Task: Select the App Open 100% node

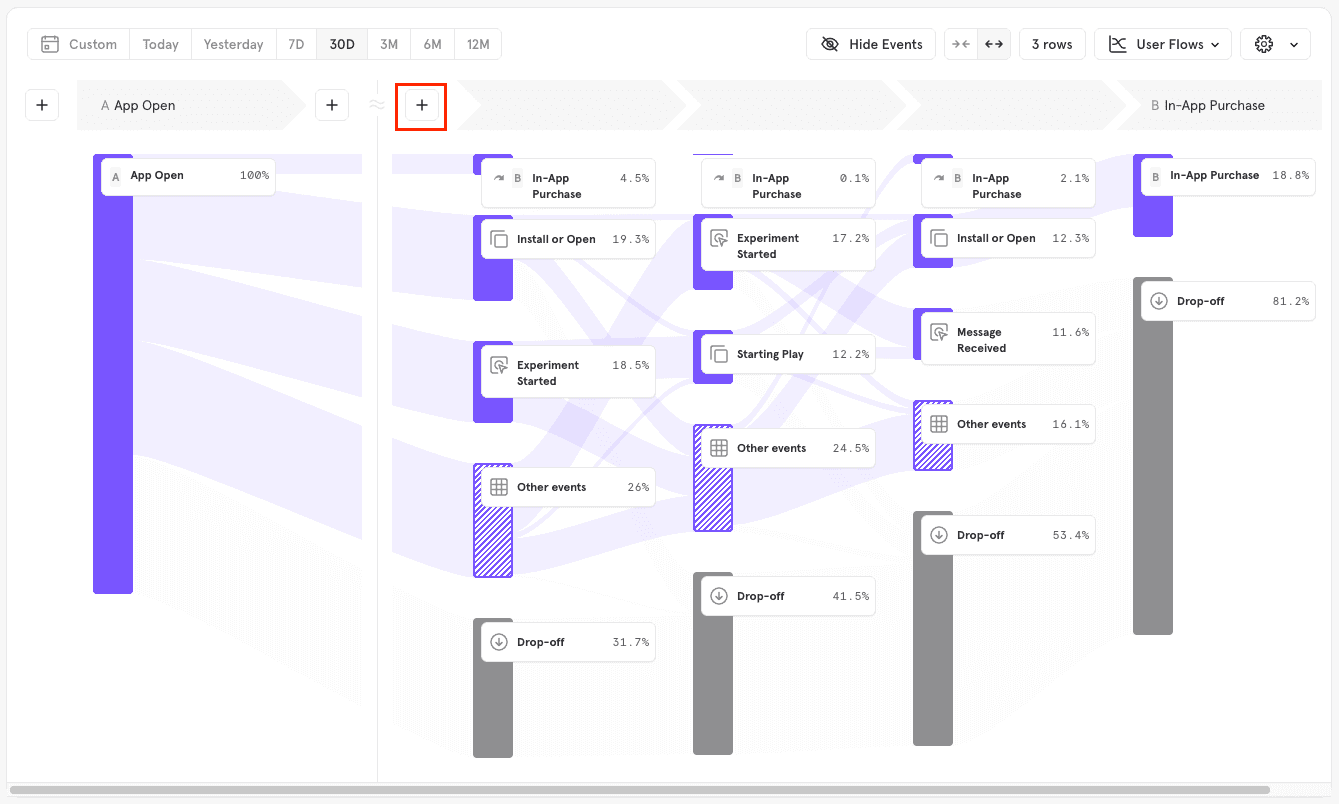Action: 186,175
